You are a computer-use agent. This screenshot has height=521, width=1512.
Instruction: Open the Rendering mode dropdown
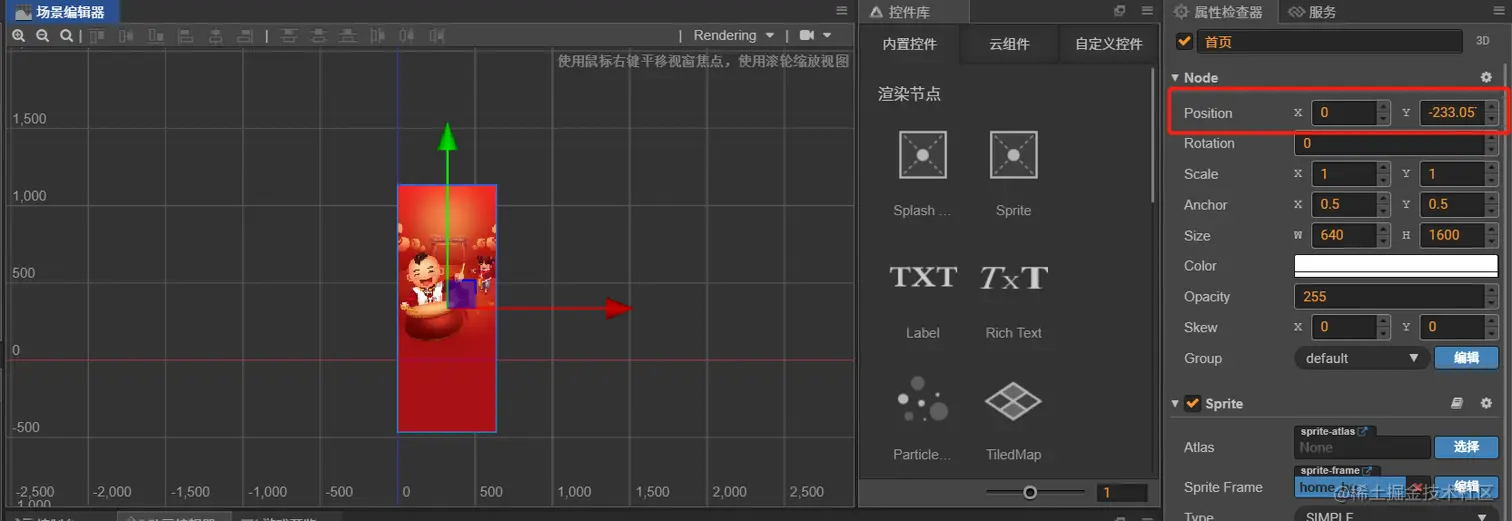734,35
